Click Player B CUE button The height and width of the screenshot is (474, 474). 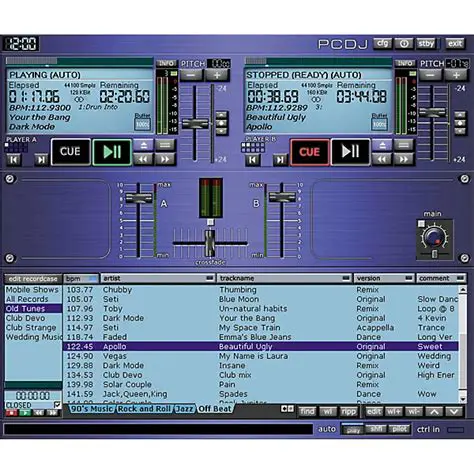pos(309,152)
